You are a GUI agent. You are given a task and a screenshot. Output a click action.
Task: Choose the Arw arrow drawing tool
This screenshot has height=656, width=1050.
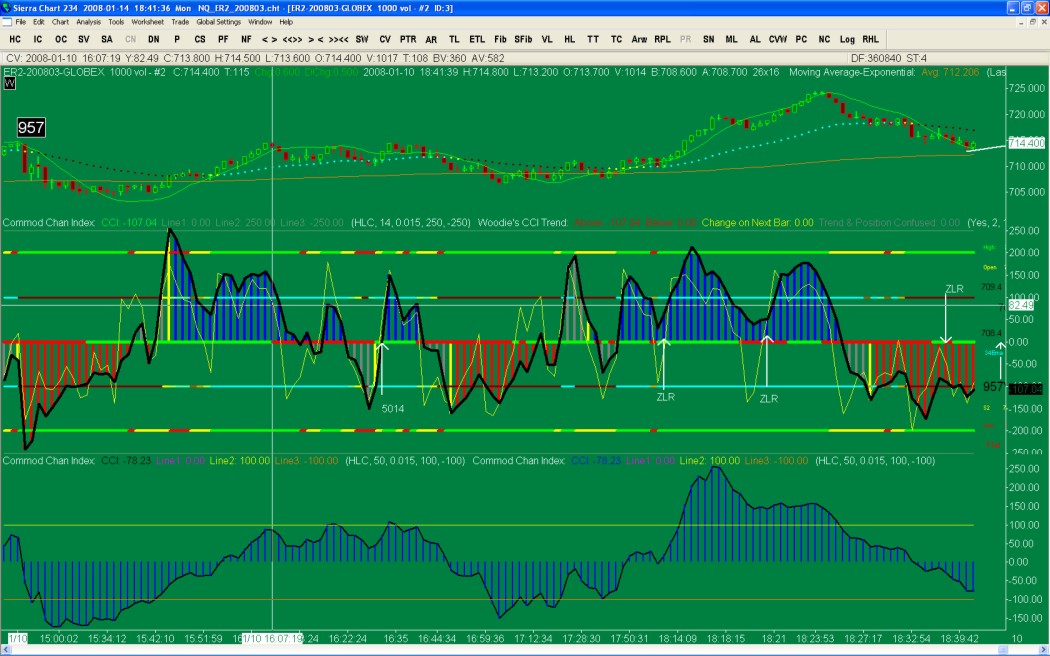(x=639, y=39)
